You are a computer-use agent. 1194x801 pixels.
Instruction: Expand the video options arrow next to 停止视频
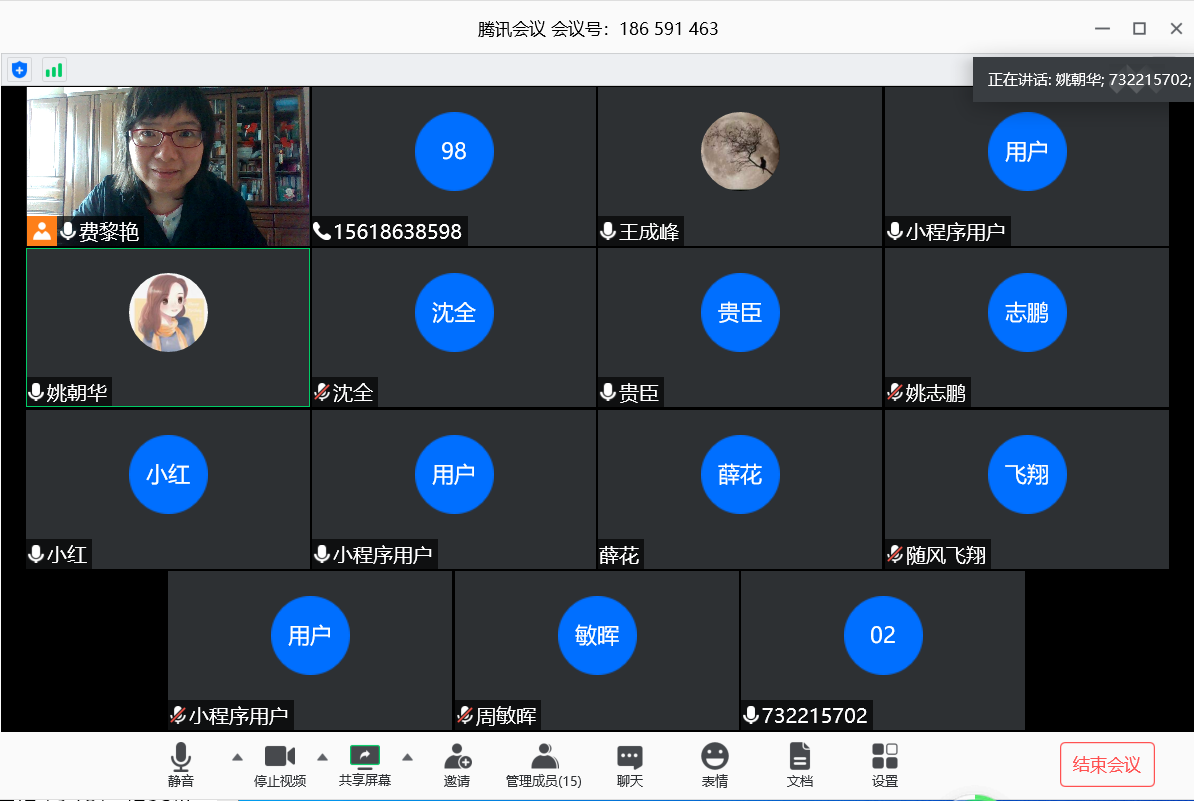pos(322,755)
